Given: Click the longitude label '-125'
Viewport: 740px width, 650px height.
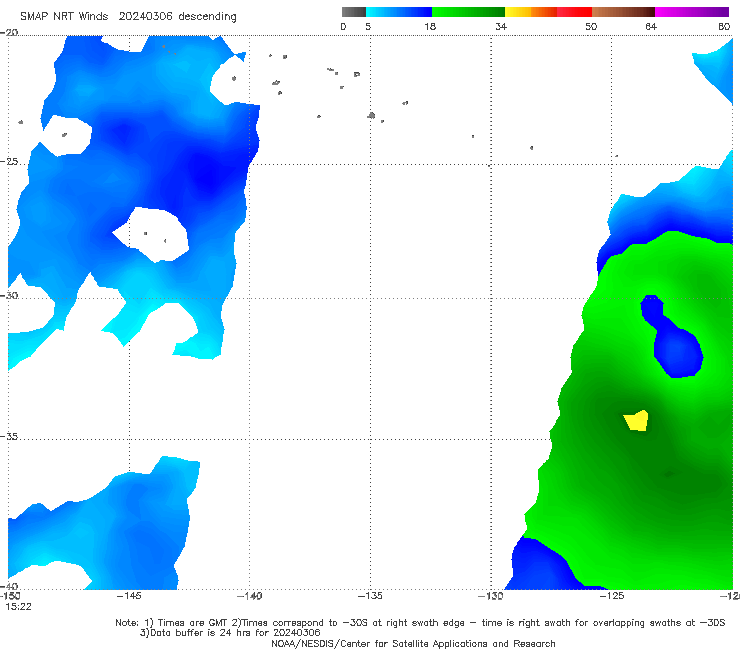Looking at the screenshot, I should [x=612, y=596].
